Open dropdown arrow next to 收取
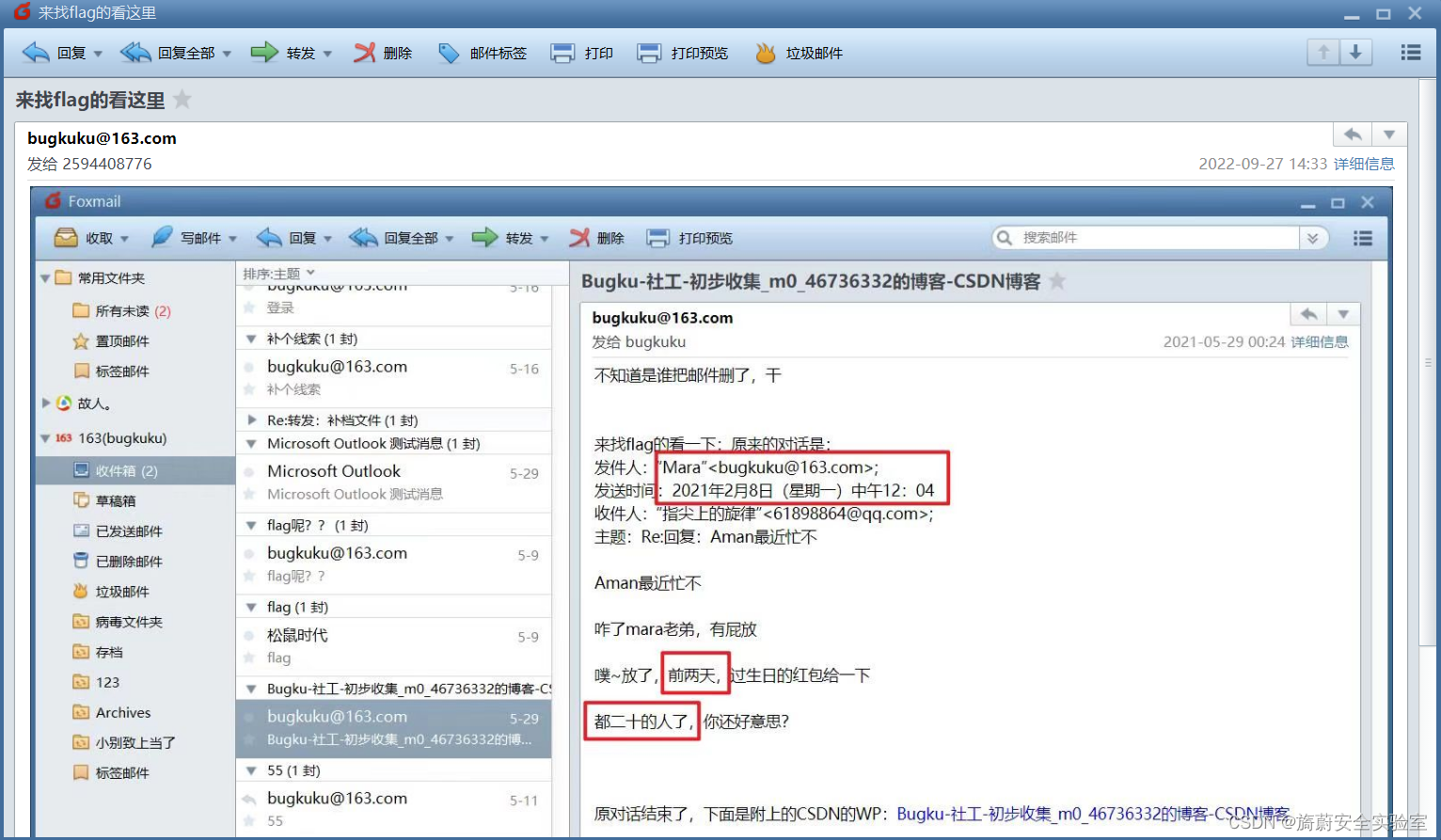This screenshot has width=1441, height=840. [124, 239]
